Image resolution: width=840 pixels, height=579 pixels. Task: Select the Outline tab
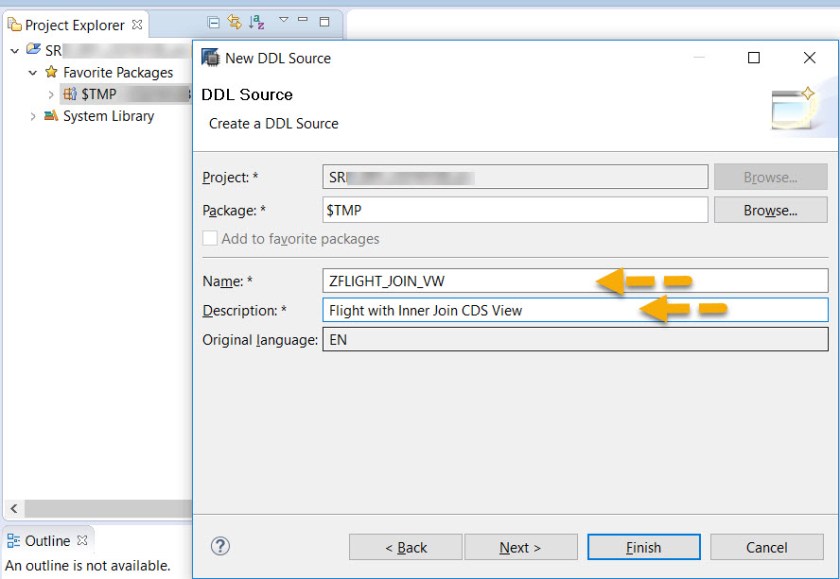click(47, 541)
